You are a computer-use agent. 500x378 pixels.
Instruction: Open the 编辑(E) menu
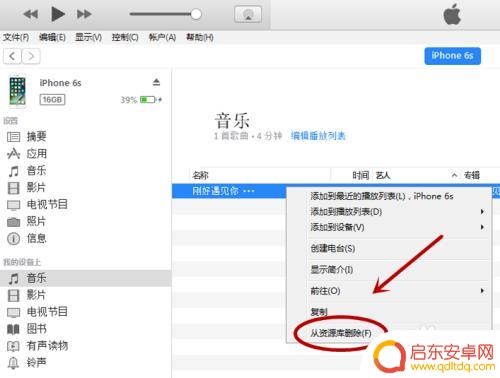[x=52, y=37]
